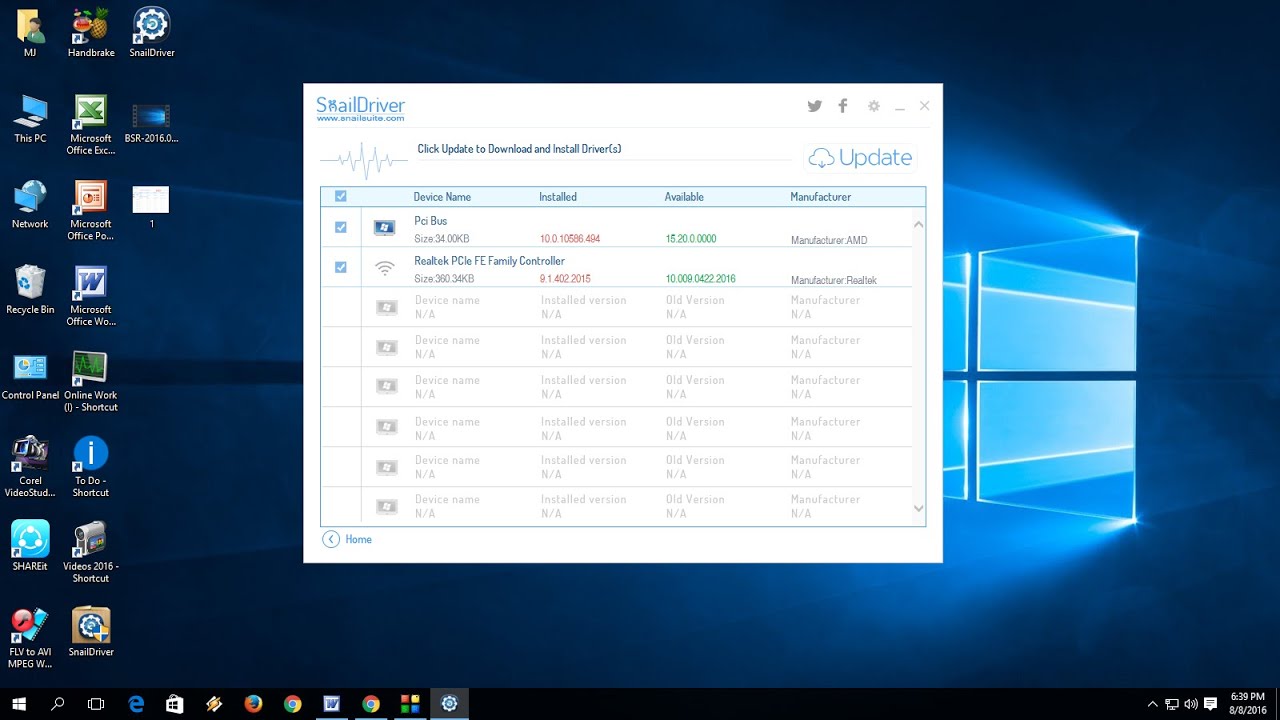Viewport: 1280px width, 720px height.
Task: Open Microsoft Office Excel shortcut
Action: pyautogui.click(x=91, y=125)
